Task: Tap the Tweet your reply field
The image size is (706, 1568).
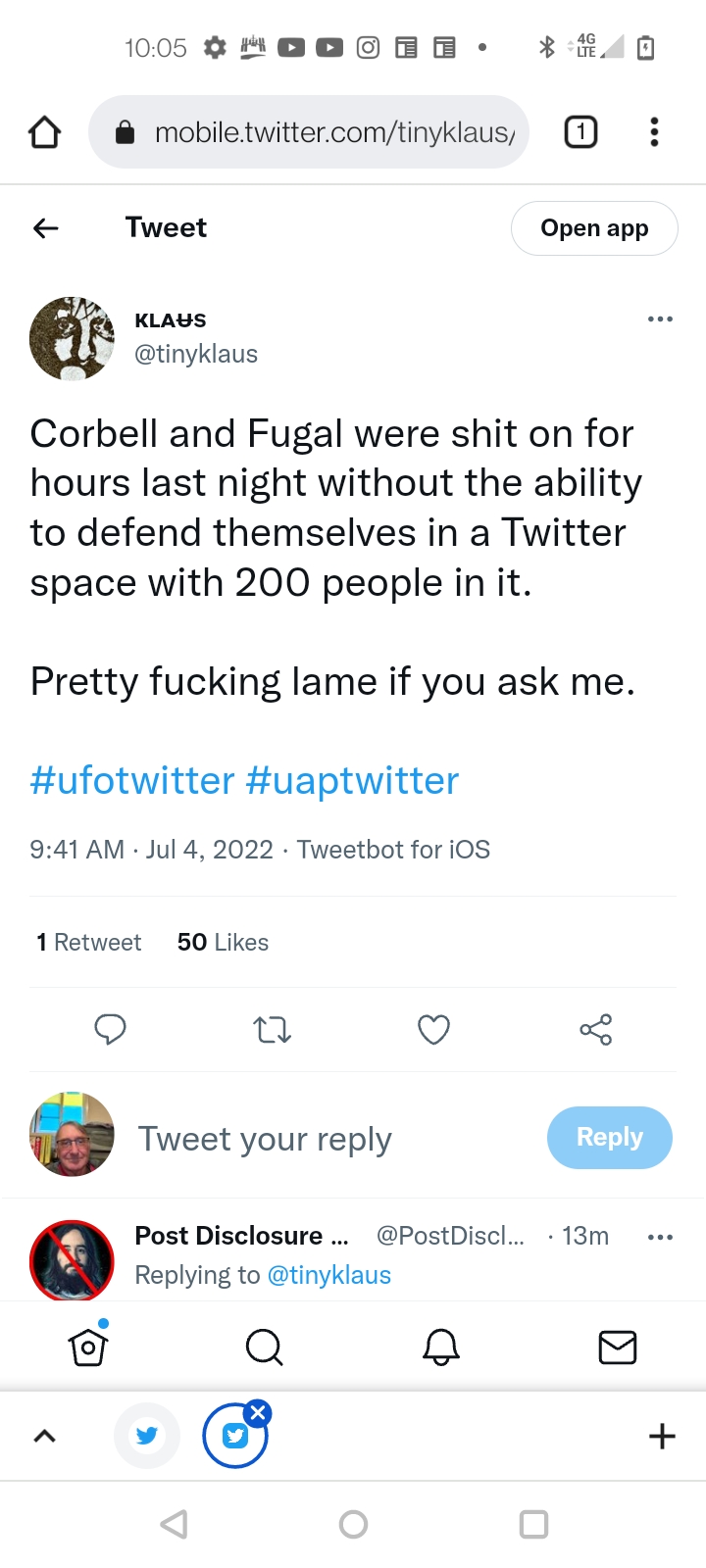Action: point(265,1139)
